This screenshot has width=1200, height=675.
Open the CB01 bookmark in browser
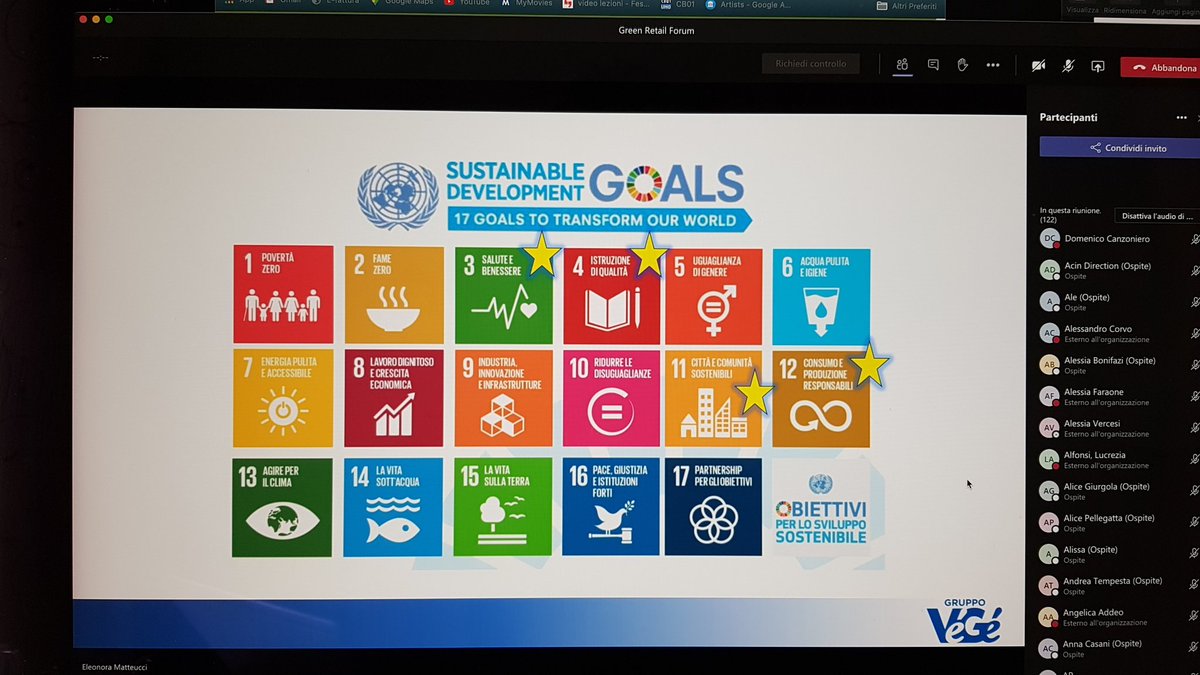click(x=677, y=5)
